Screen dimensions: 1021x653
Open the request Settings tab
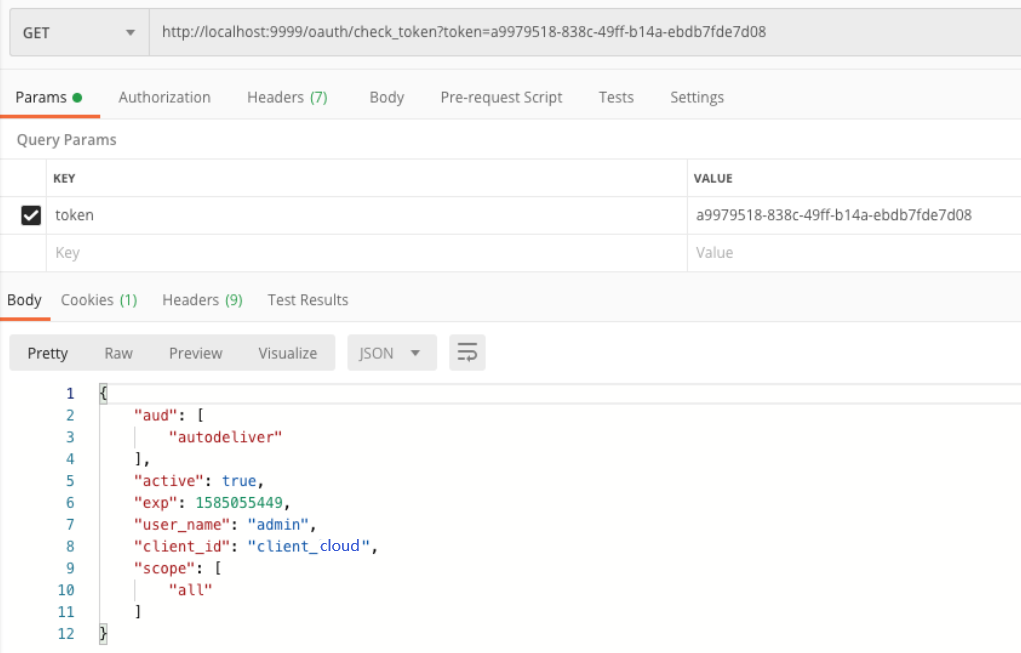point(696,97)
